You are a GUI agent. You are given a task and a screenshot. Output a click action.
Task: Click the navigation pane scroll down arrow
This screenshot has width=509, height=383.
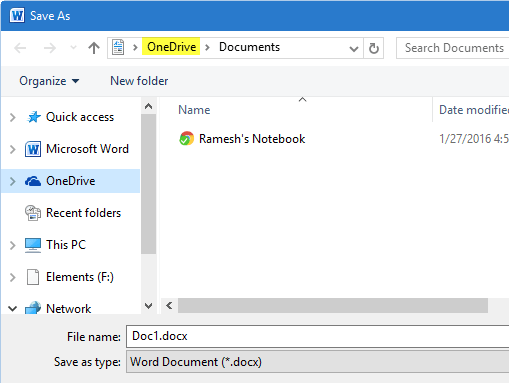pos(148,306)
